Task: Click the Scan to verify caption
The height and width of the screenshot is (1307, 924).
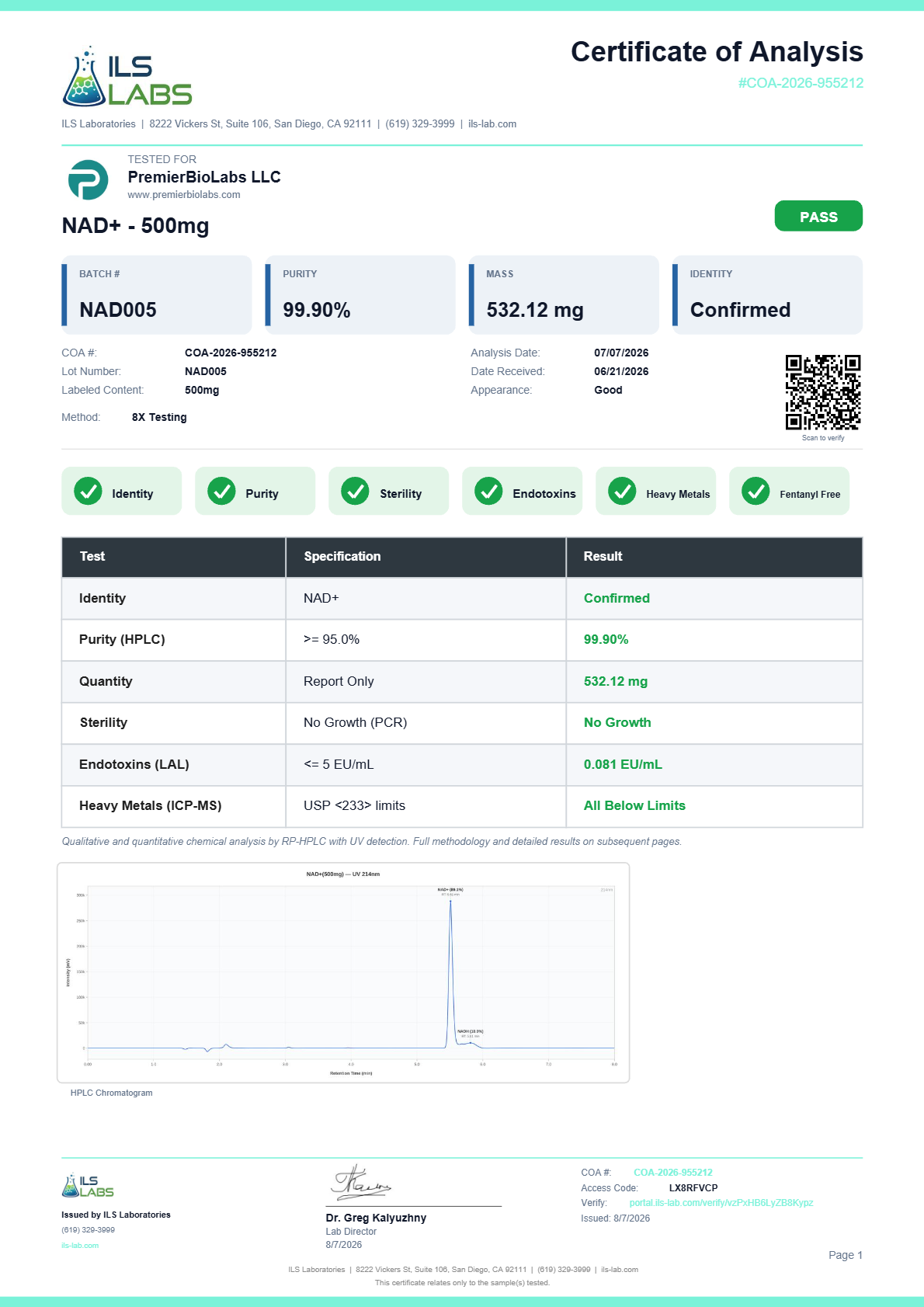Action: coord(823,438)
